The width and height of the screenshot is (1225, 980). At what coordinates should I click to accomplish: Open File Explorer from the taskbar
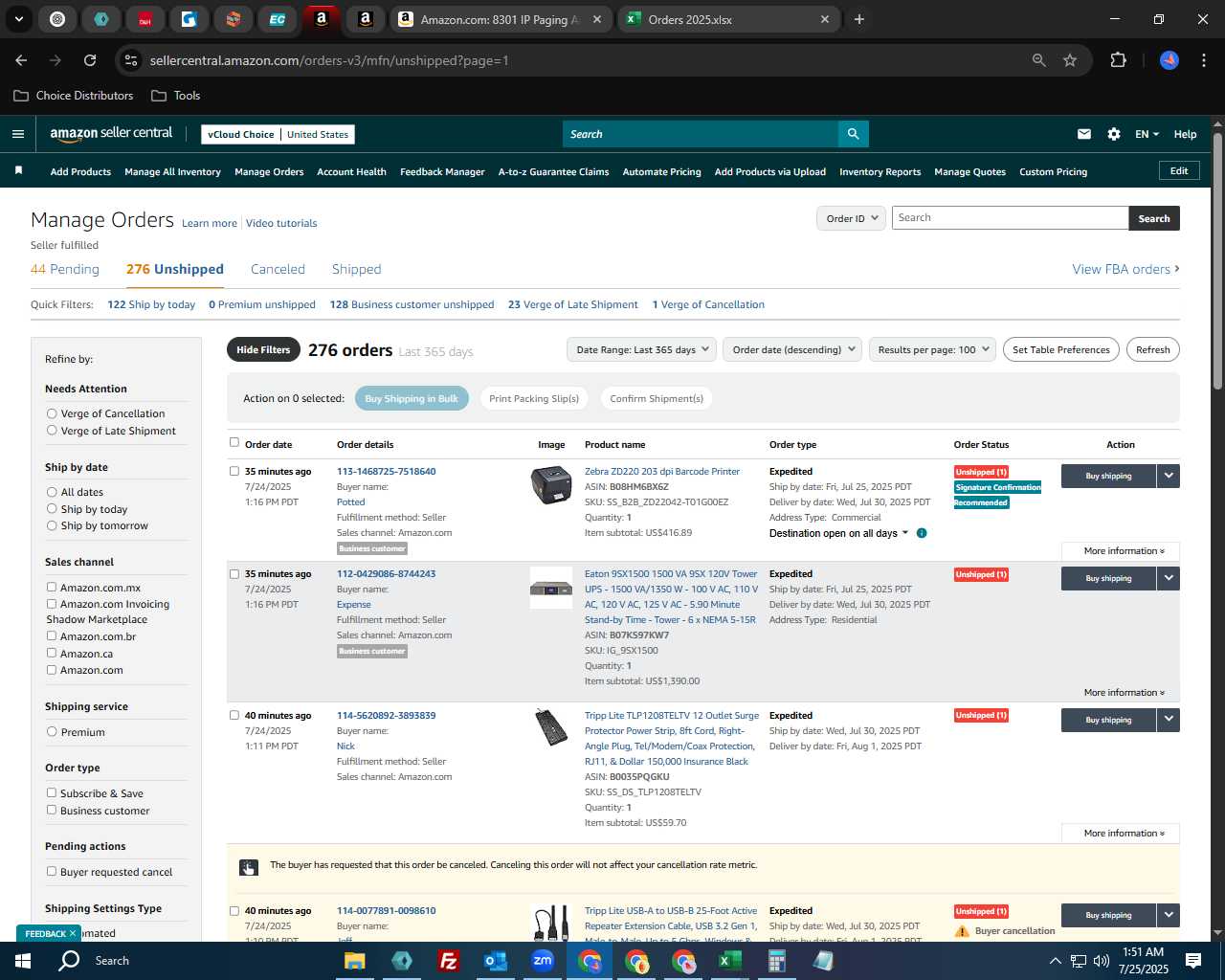click(354, 961)
